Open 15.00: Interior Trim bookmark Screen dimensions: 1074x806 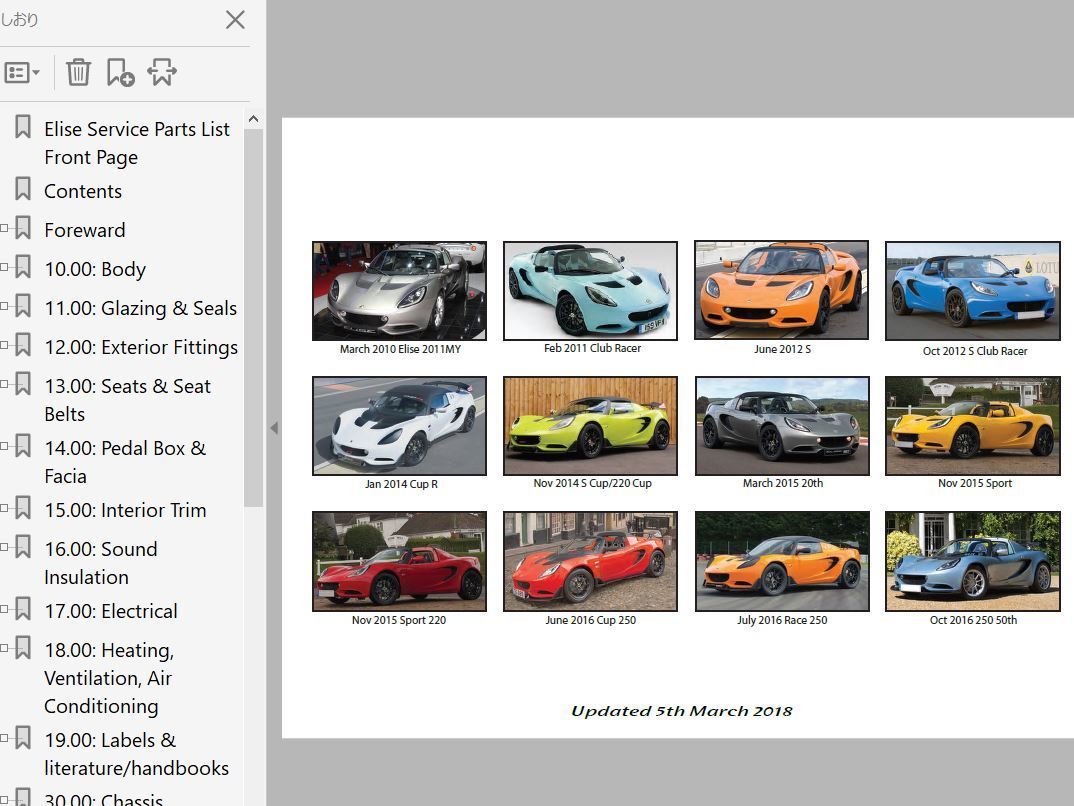(125, 510)
